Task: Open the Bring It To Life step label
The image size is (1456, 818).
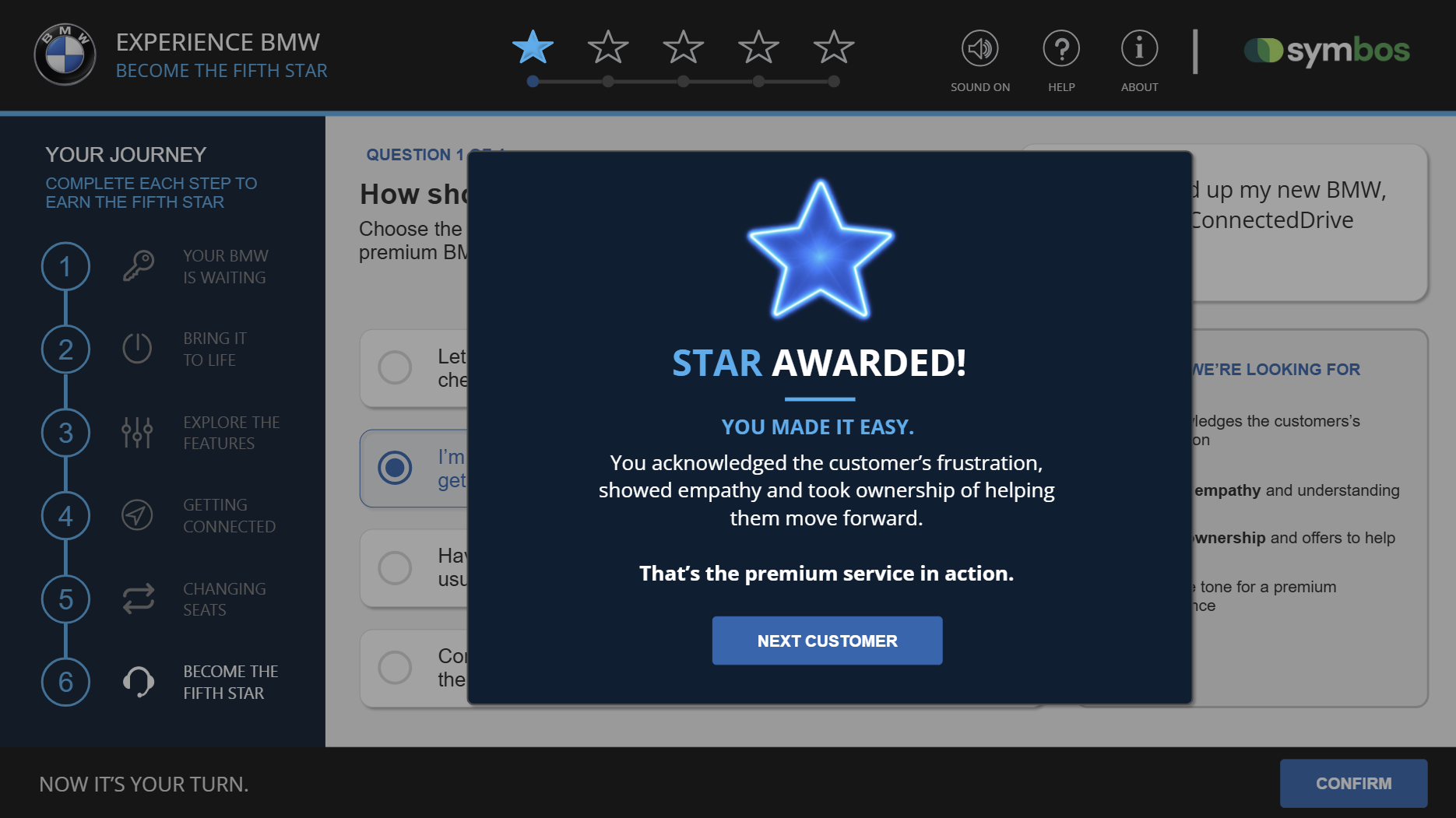Action: 215,349
